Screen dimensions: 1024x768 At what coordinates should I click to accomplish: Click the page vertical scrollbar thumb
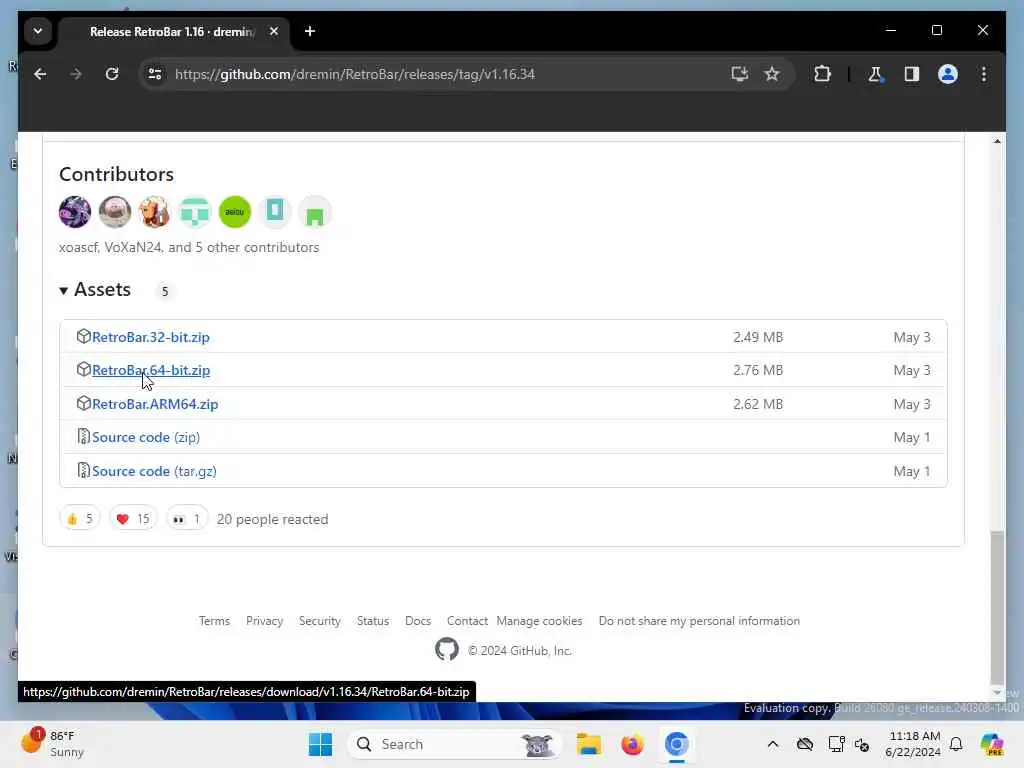click(997, 606)
